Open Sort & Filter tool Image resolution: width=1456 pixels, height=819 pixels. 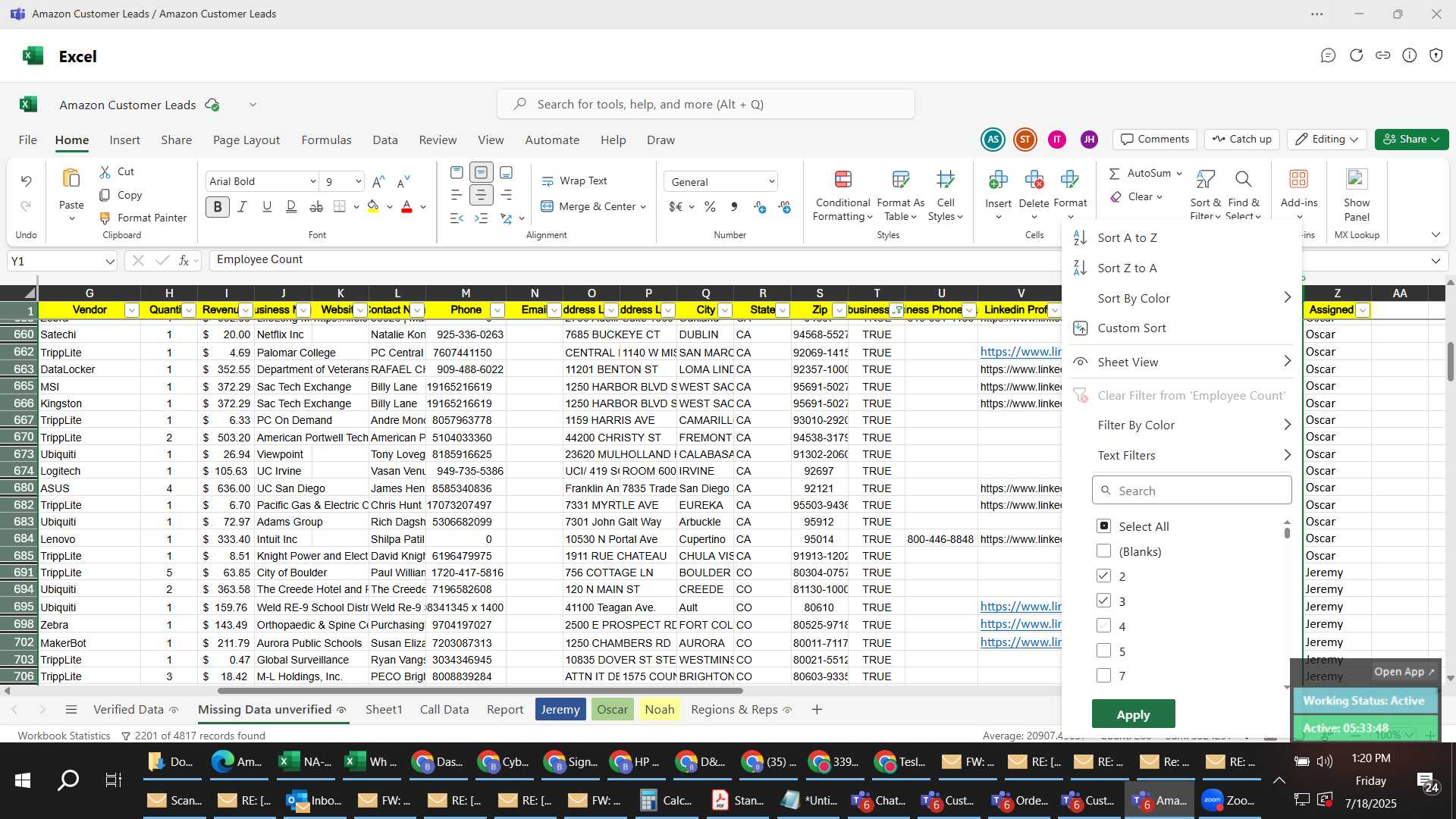tap(1205, 195)
